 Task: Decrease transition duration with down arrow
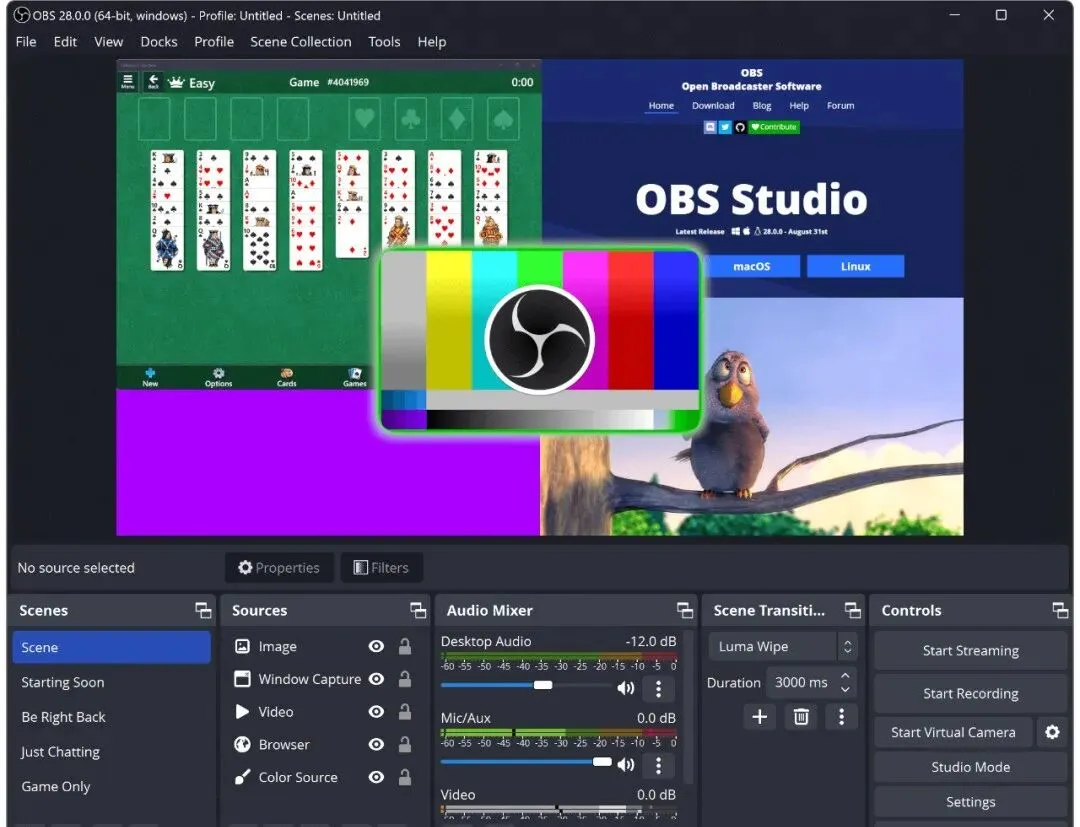pyautogui.click(x=845, y=689)
